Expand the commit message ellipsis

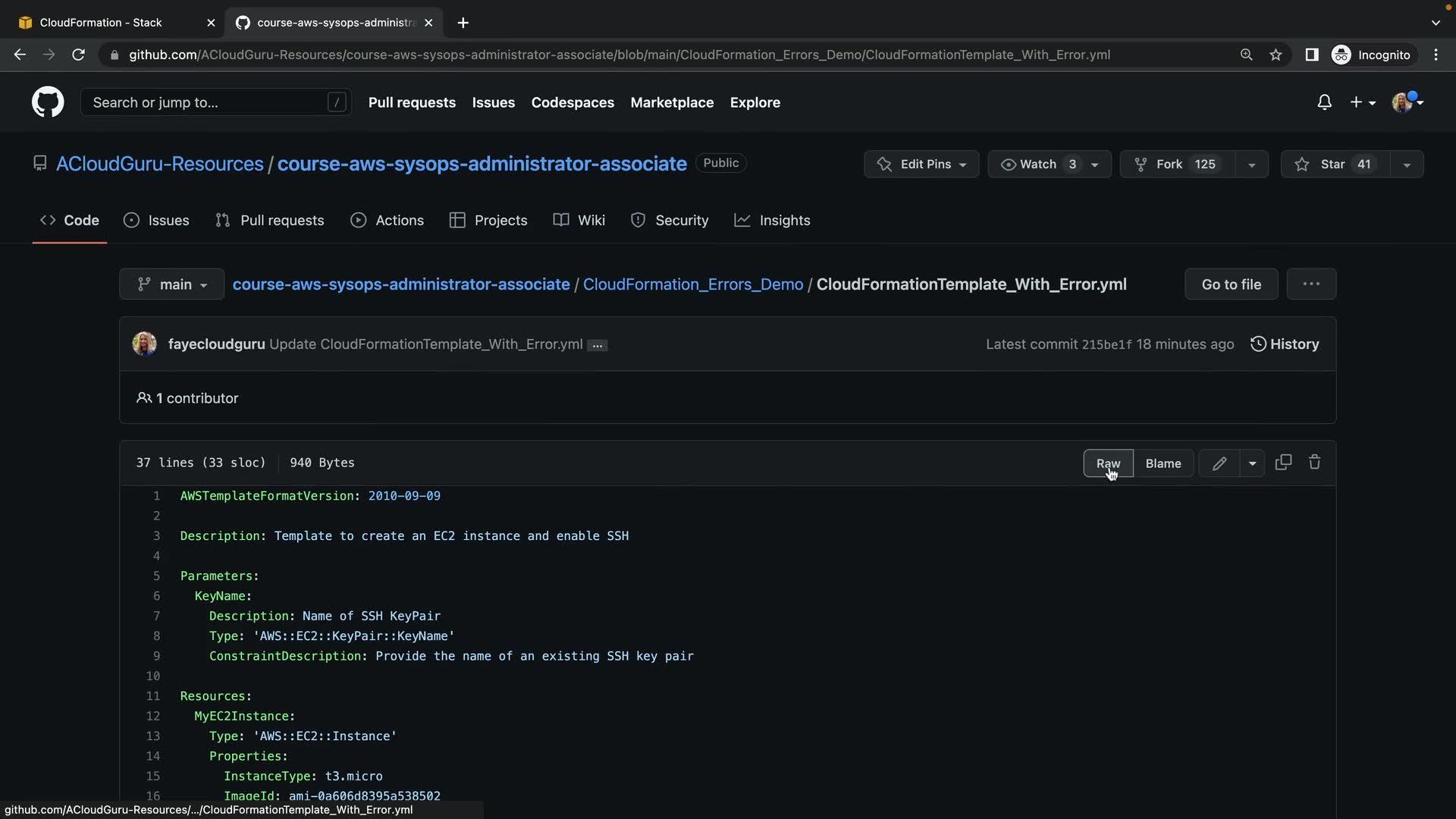598,345
